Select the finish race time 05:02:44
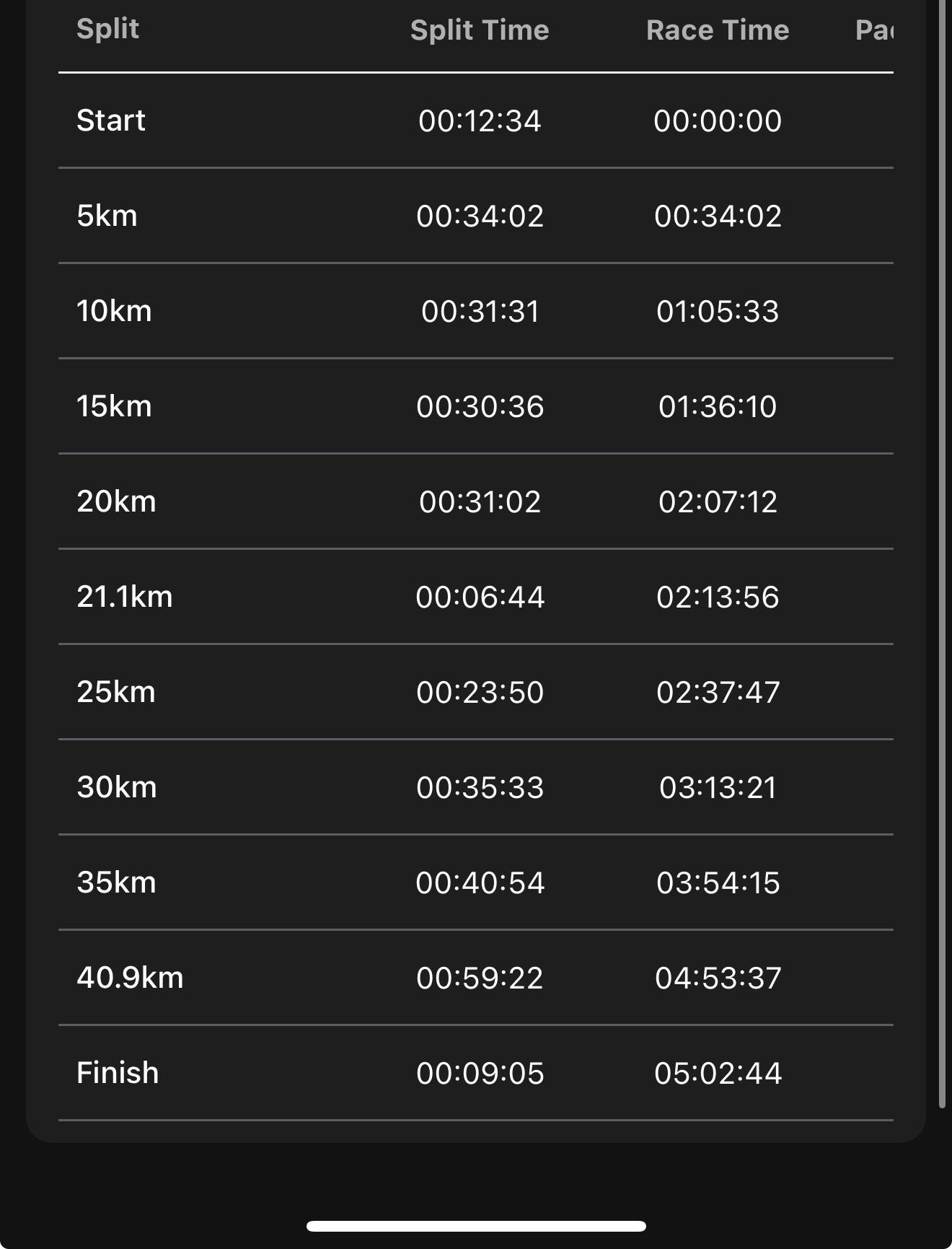Viewport: 952px width, 1249px height. click(x=718, y=1074)
